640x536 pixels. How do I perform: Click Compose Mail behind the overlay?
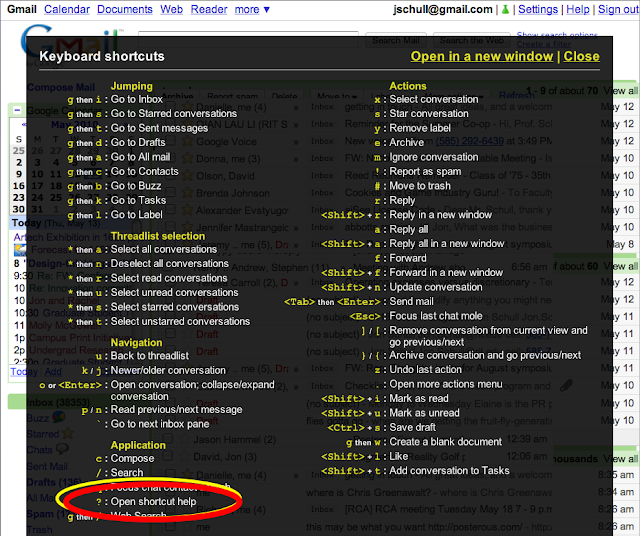click(61, 87)
